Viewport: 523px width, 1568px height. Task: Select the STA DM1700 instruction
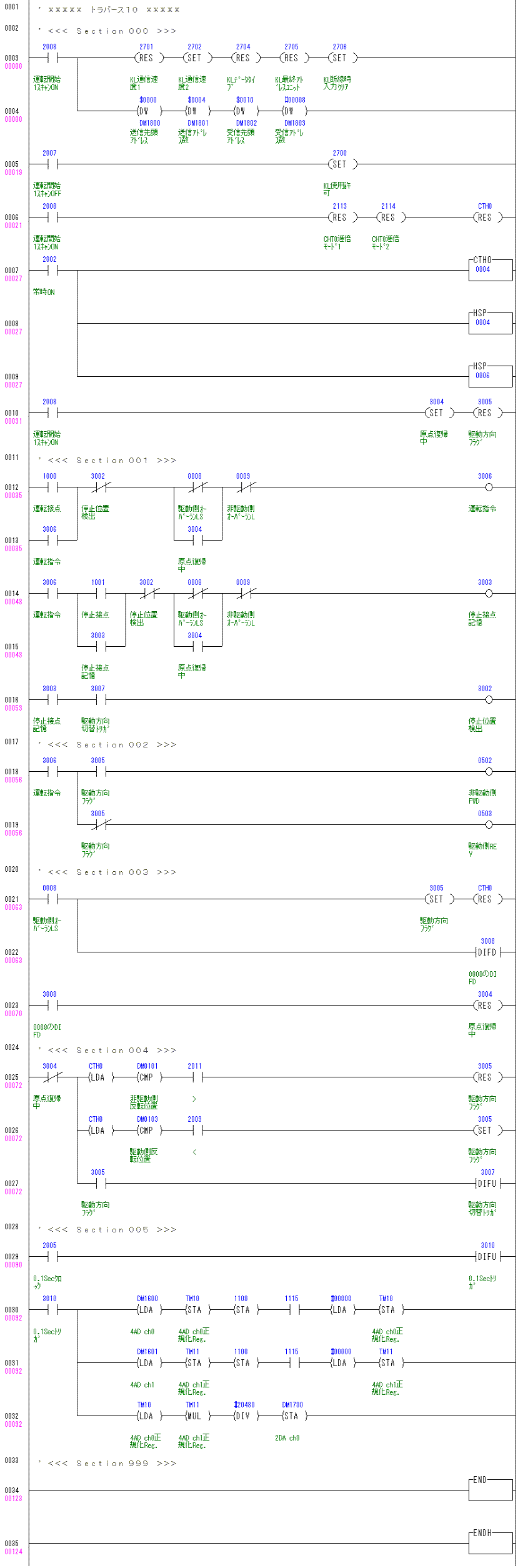click(294, 1416)
